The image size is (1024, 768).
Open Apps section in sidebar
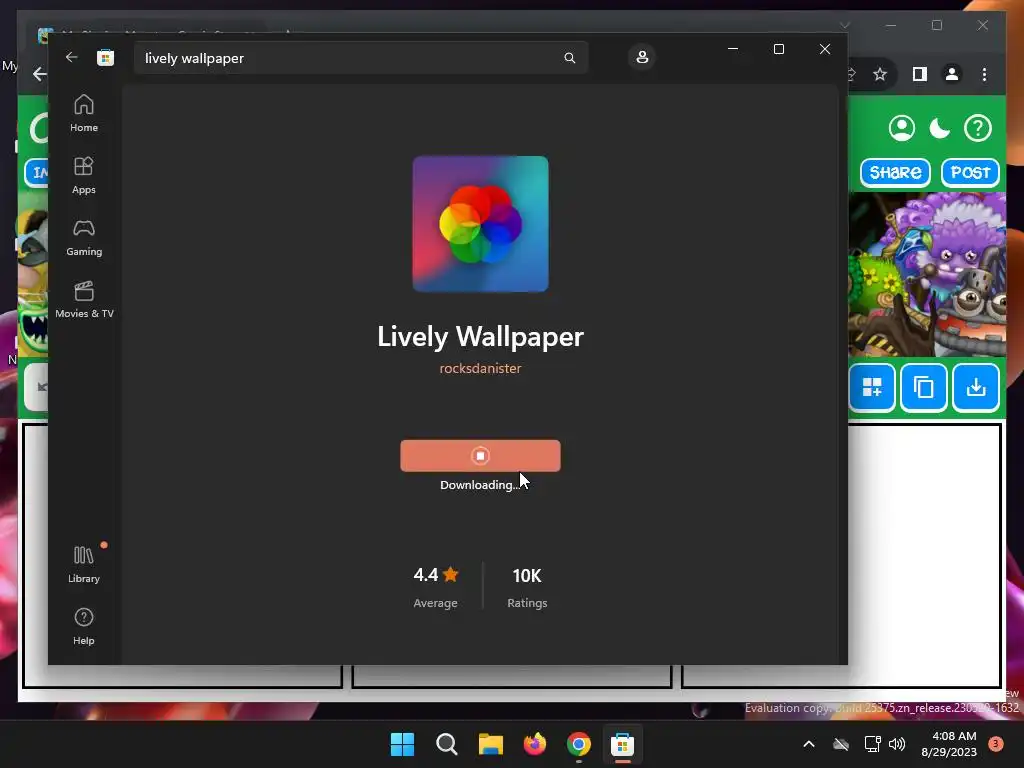point(84,176)
